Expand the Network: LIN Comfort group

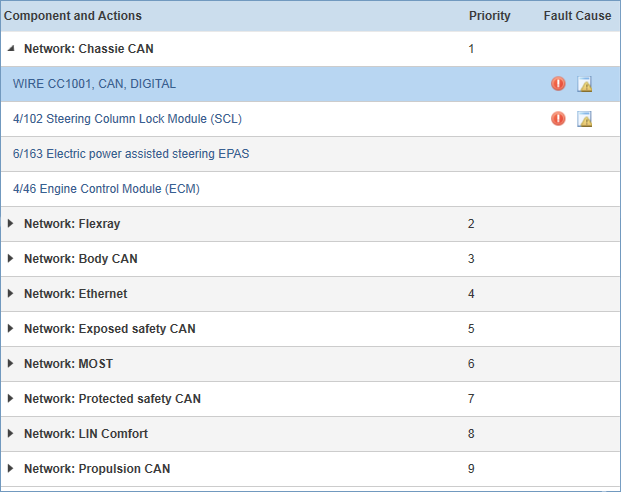click(x=11, y=433)
